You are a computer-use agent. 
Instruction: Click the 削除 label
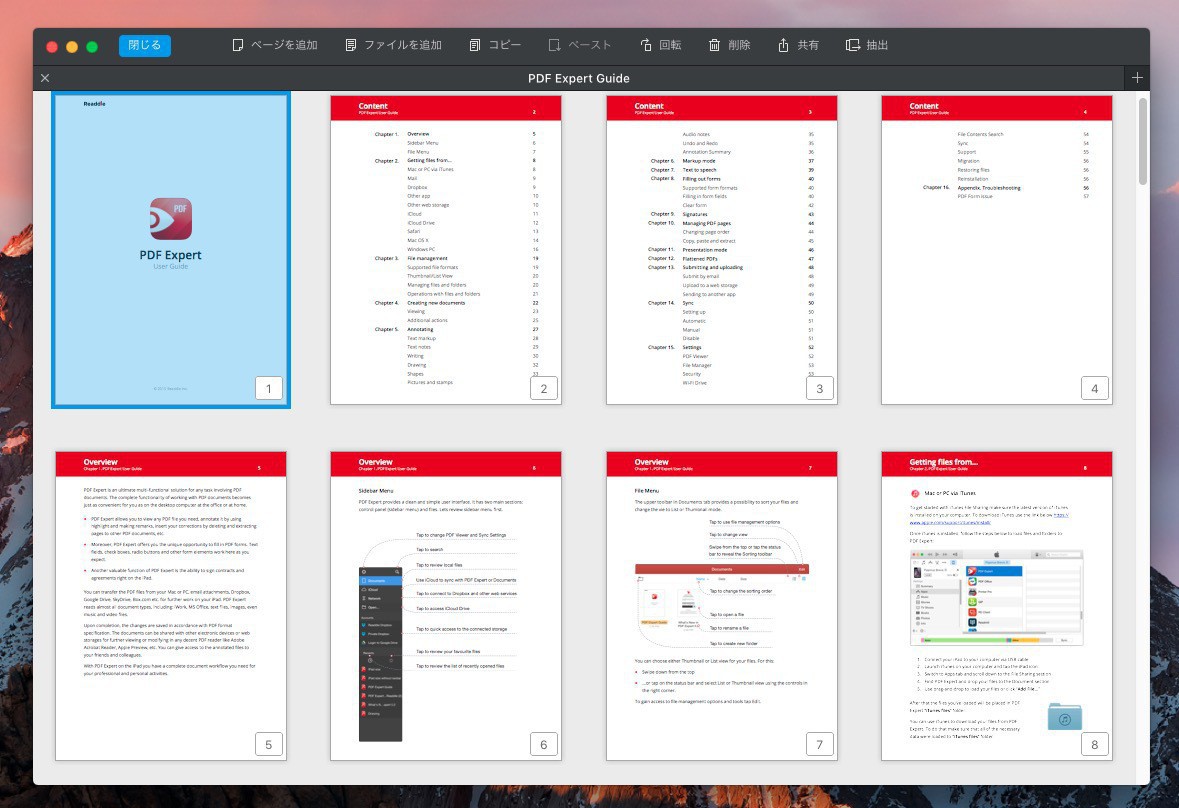click(x=739, y=45)
